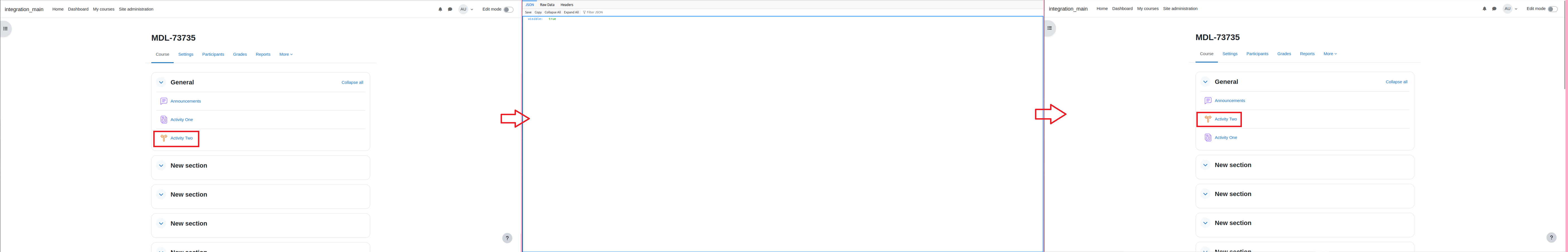Open My courses in right page navbar

point(1148,8)
